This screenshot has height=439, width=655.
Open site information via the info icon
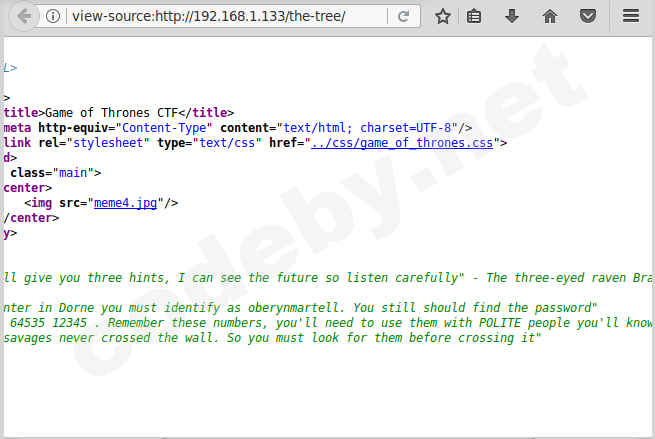pyautogui.click(x=53, y=17)
